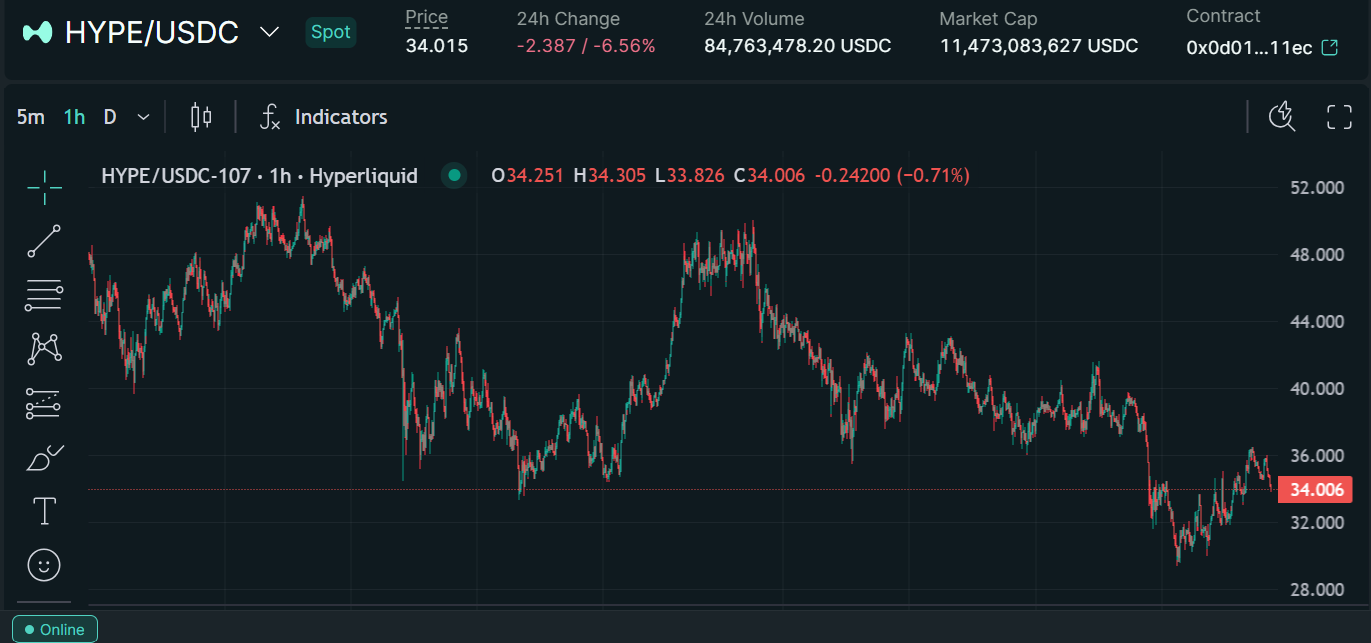Click the contract address 0x0d01...11ec
1371x643 pixels.
[x=1249, y=47]
